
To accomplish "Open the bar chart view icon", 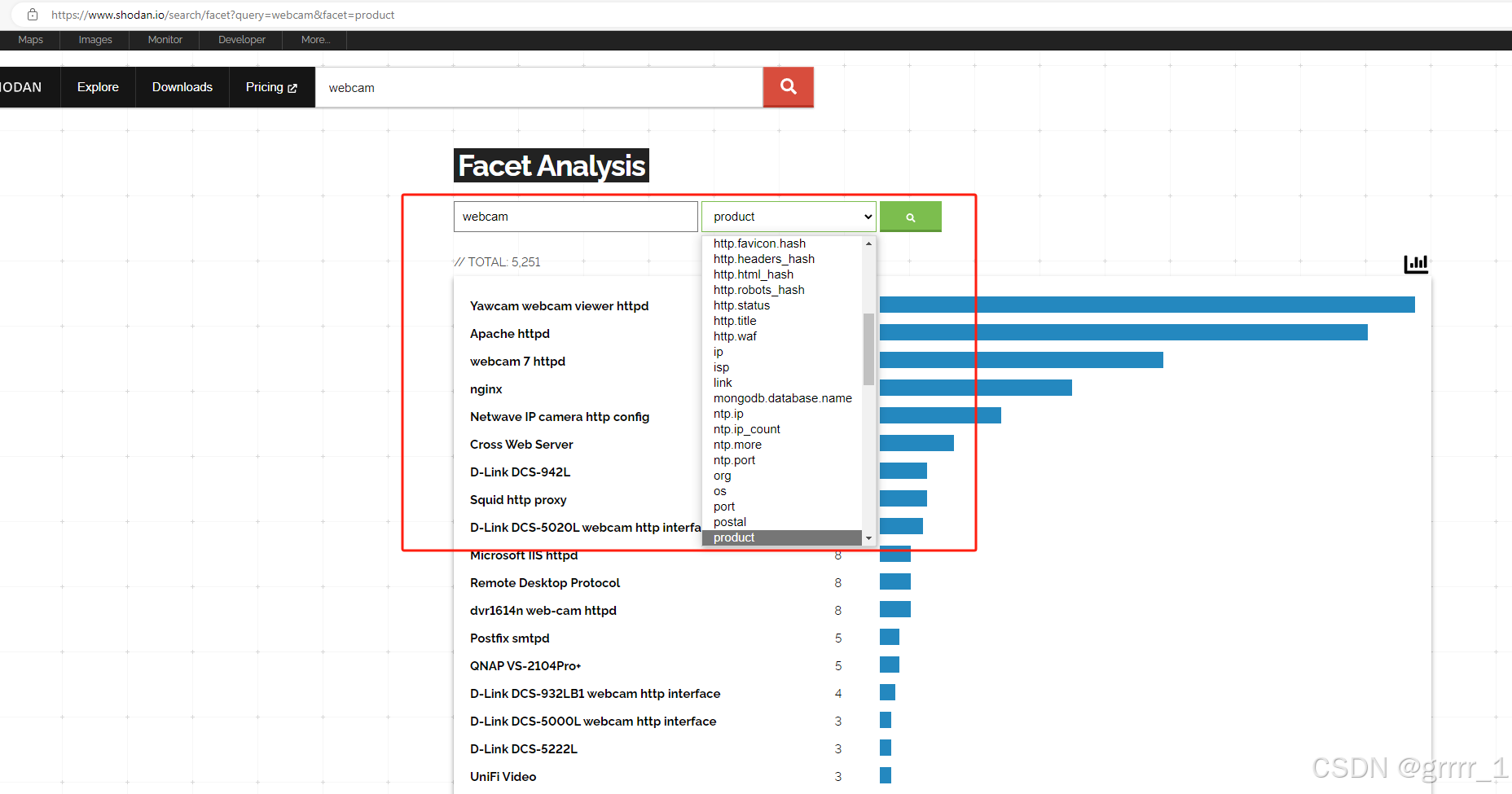I will [x=1416, y=264].
